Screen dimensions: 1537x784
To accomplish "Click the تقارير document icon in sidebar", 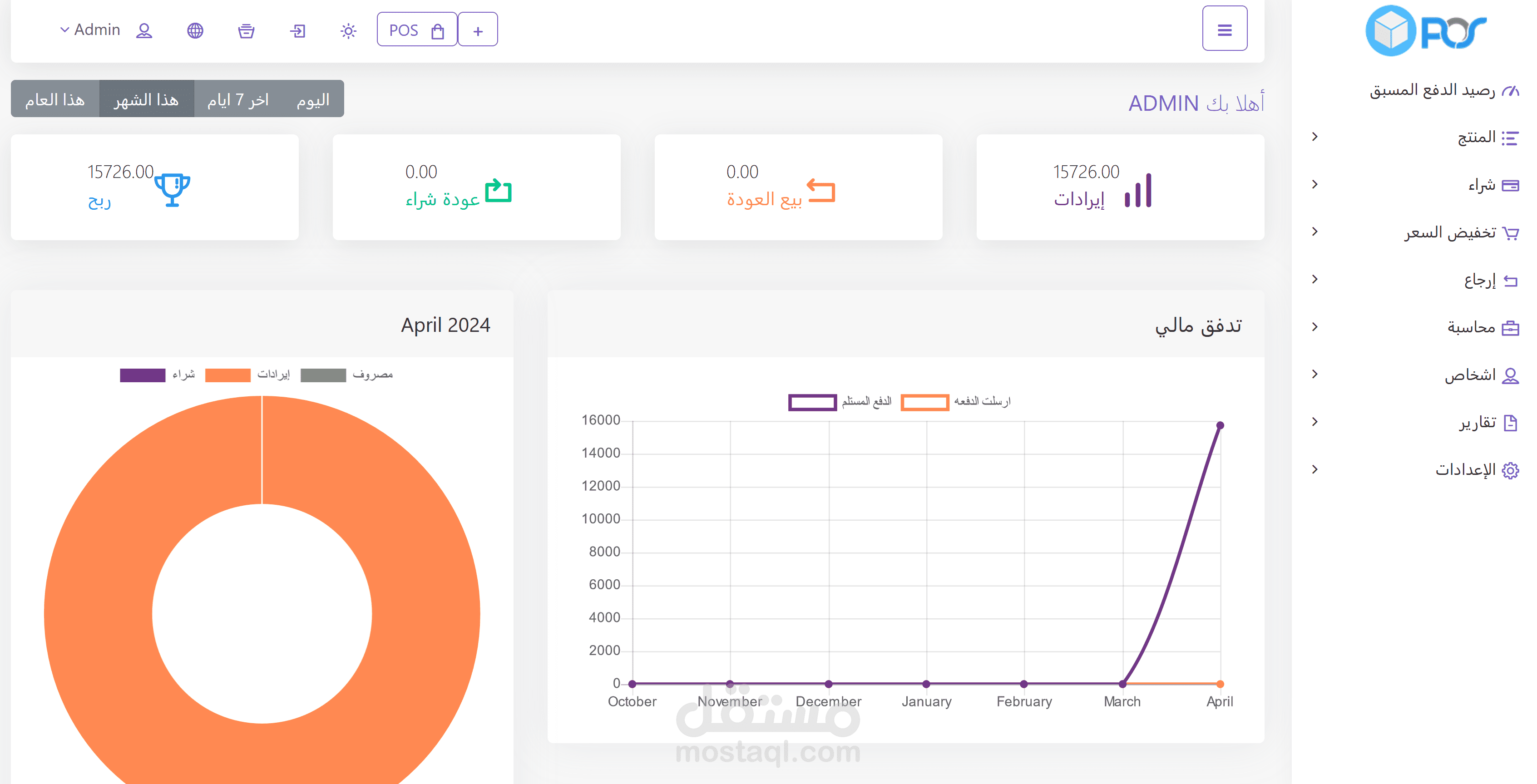I will (1510, 423).
